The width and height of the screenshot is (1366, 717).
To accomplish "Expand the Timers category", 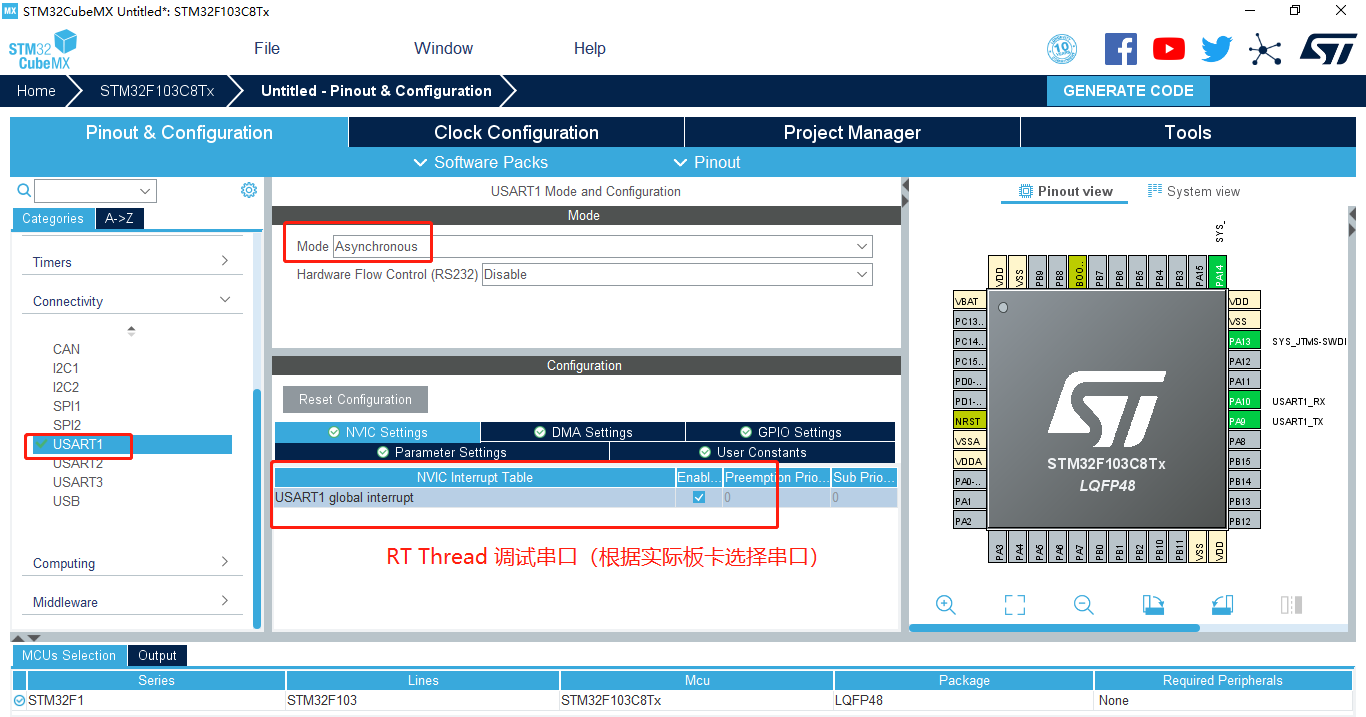I will 132,262.
